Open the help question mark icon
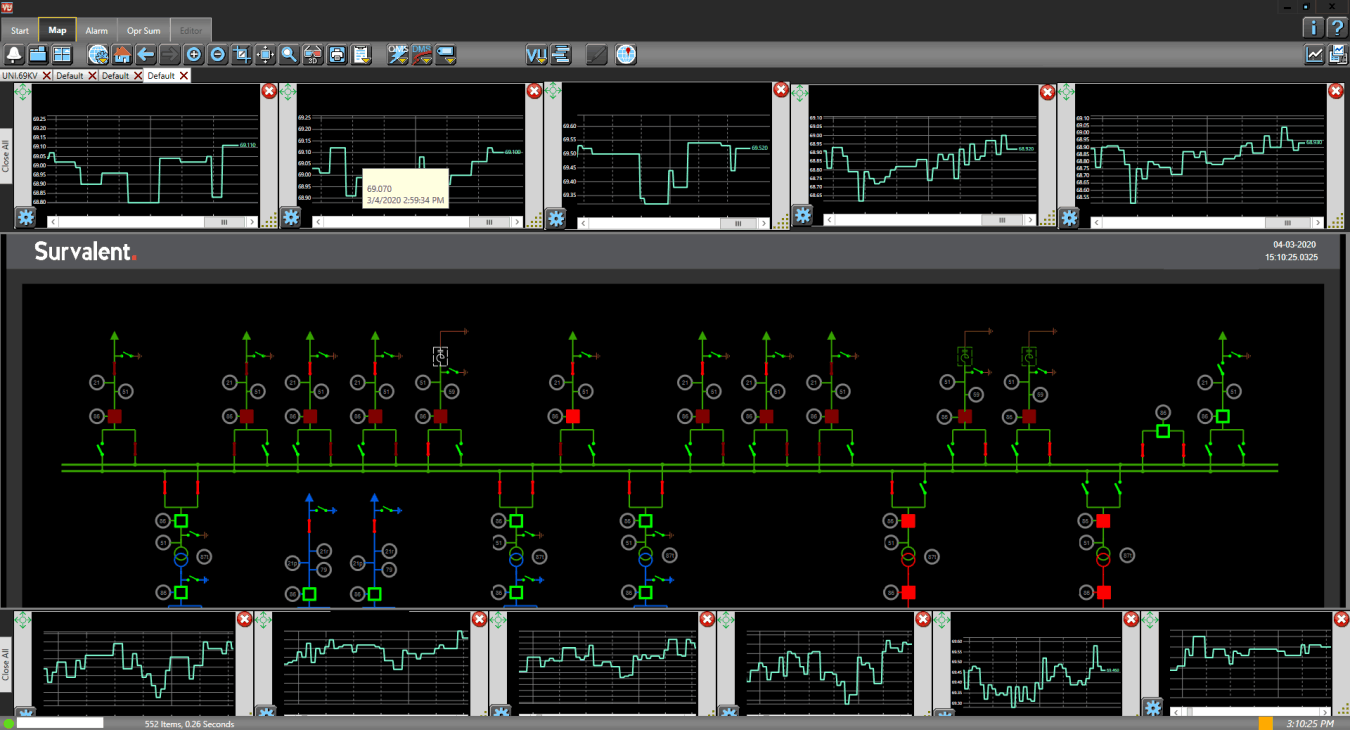Screen dimensions: 1350x730 coord(1336,27)
